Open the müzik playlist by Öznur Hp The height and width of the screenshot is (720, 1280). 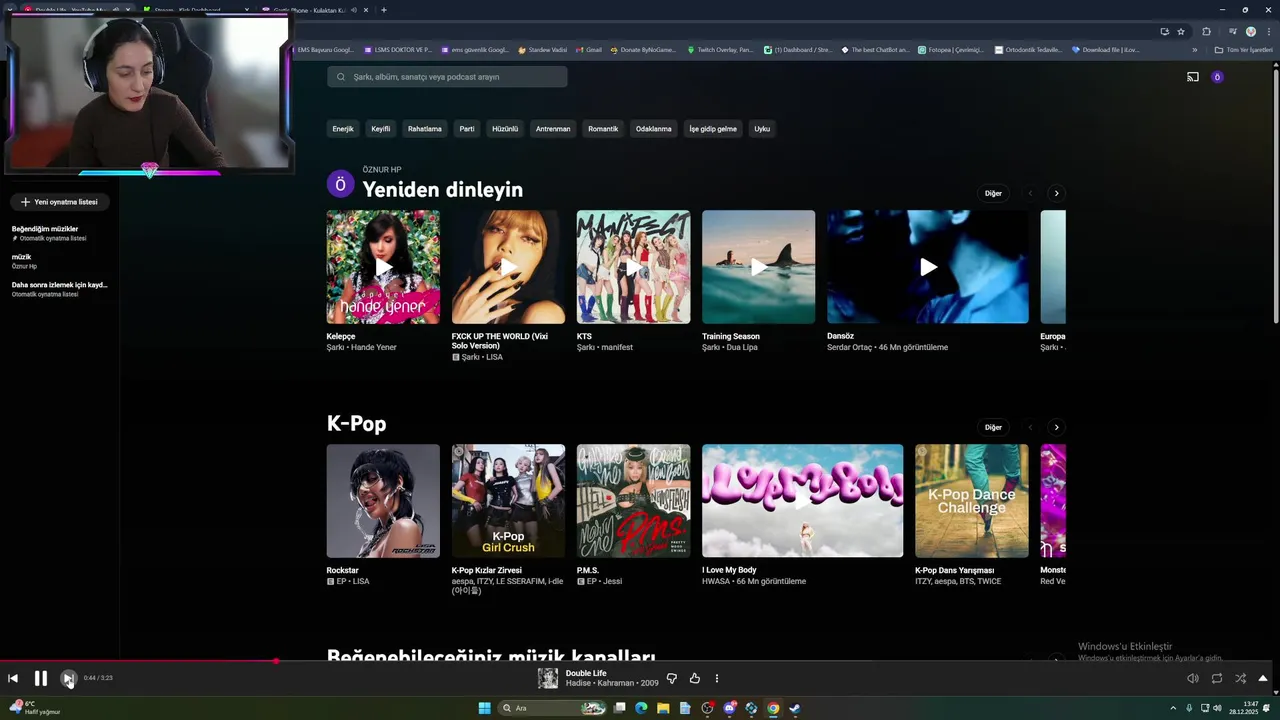pyautogui.click(x=59, y=261)
